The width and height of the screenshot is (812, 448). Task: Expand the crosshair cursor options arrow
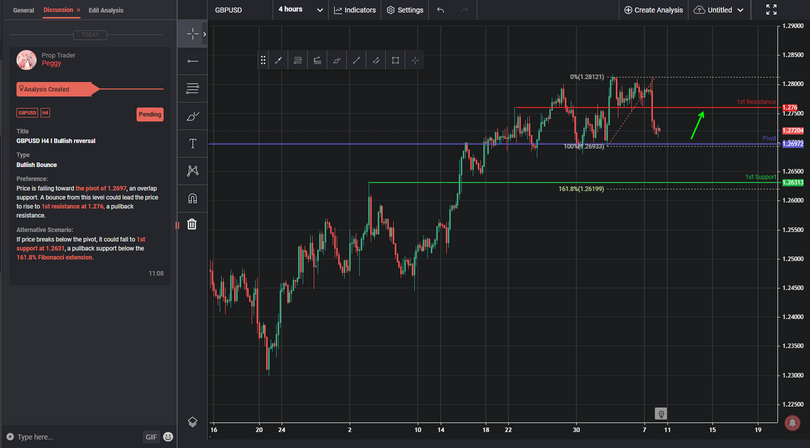205,34
